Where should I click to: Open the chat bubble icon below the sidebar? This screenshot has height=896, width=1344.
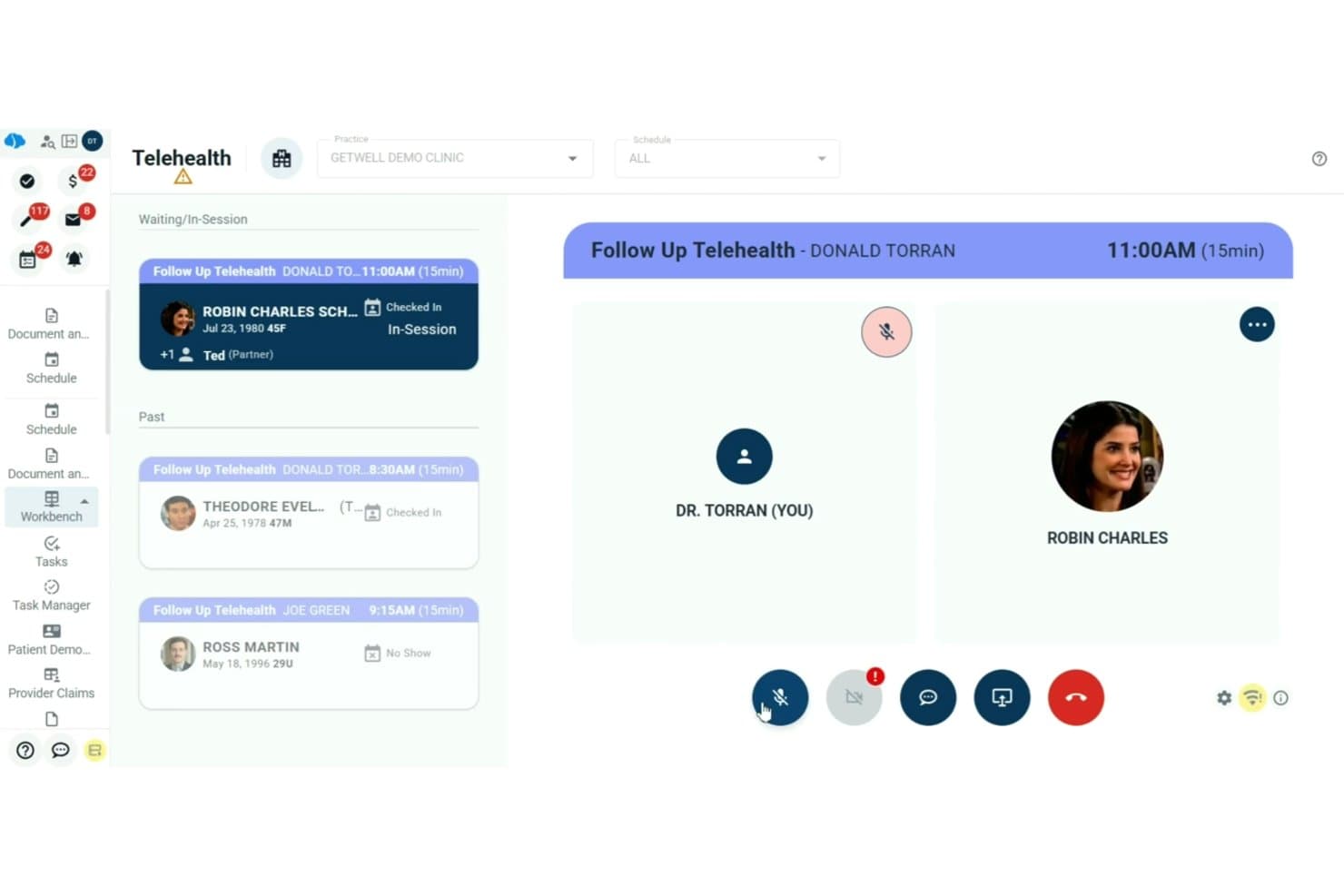pos(60,750)
